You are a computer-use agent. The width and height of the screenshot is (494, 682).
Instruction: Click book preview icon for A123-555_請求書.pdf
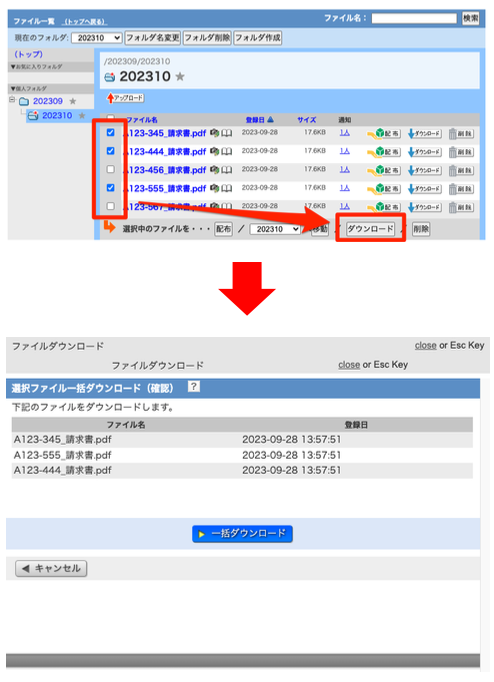pyautogui.click(x=227, y=188)
